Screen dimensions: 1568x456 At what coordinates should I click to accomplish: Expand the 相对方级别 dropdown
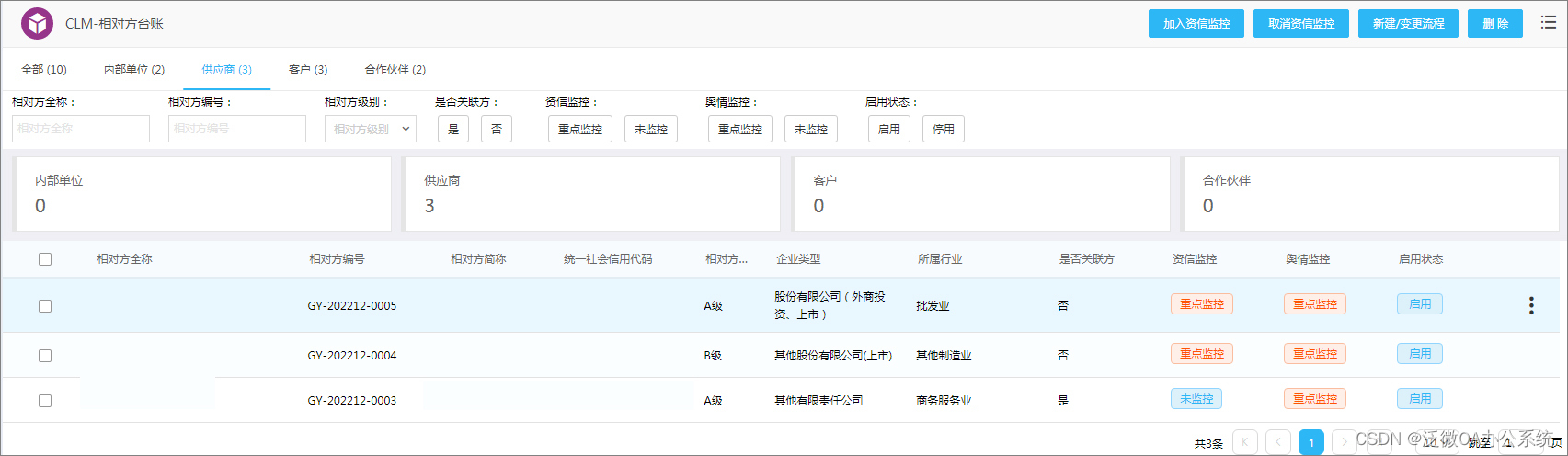coord(371,130)
